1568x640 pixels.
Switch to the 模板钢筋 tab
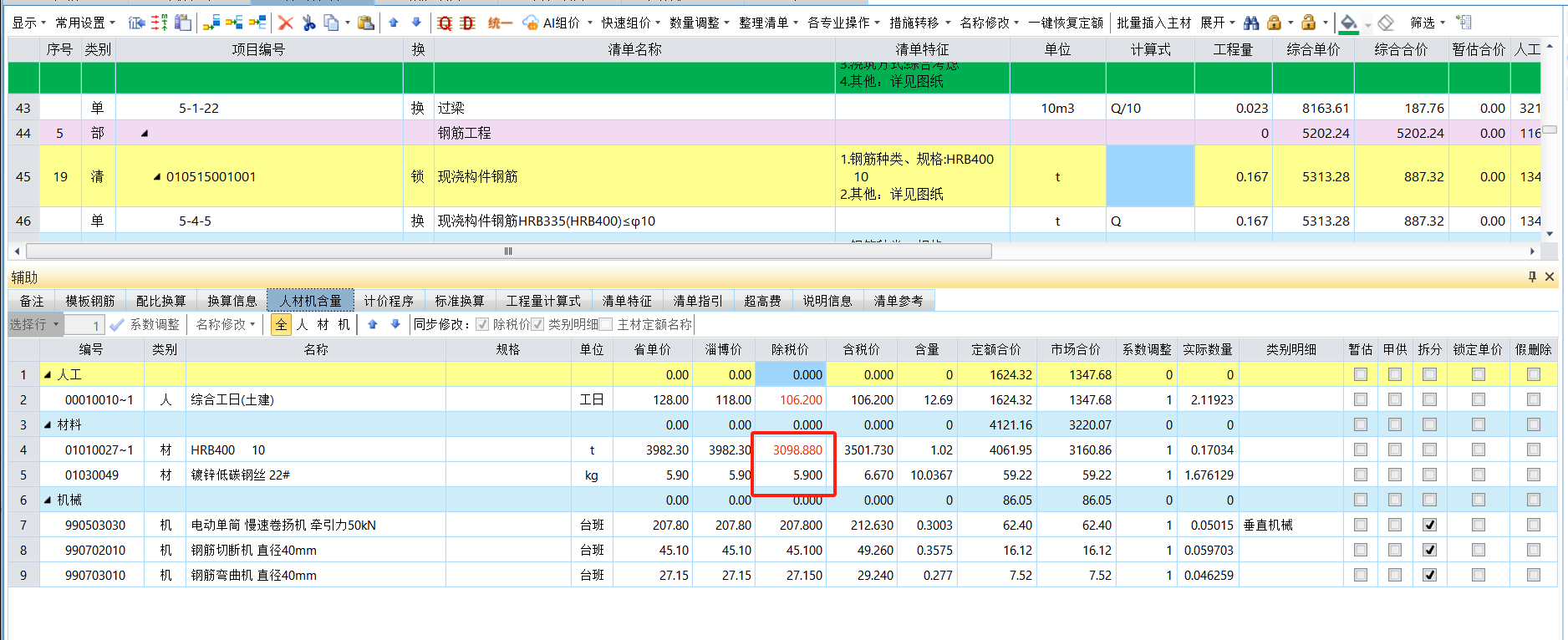[90, 301]
